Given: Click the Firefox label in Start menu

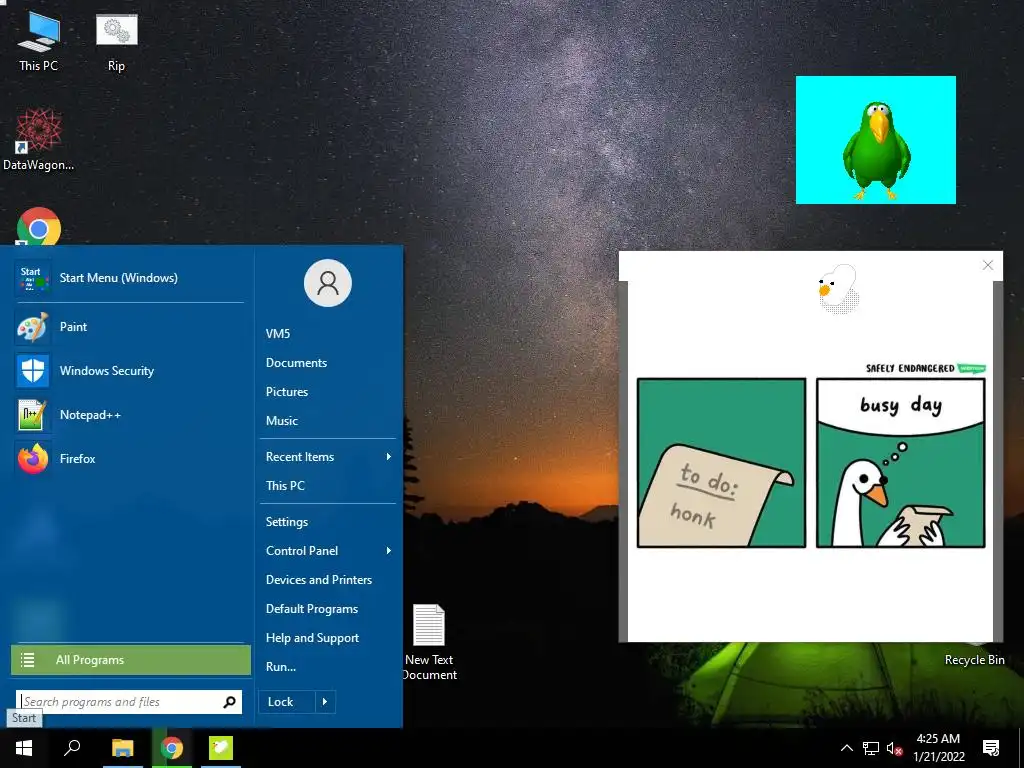Looking at the screenshot, I should (x=77, y=458).
